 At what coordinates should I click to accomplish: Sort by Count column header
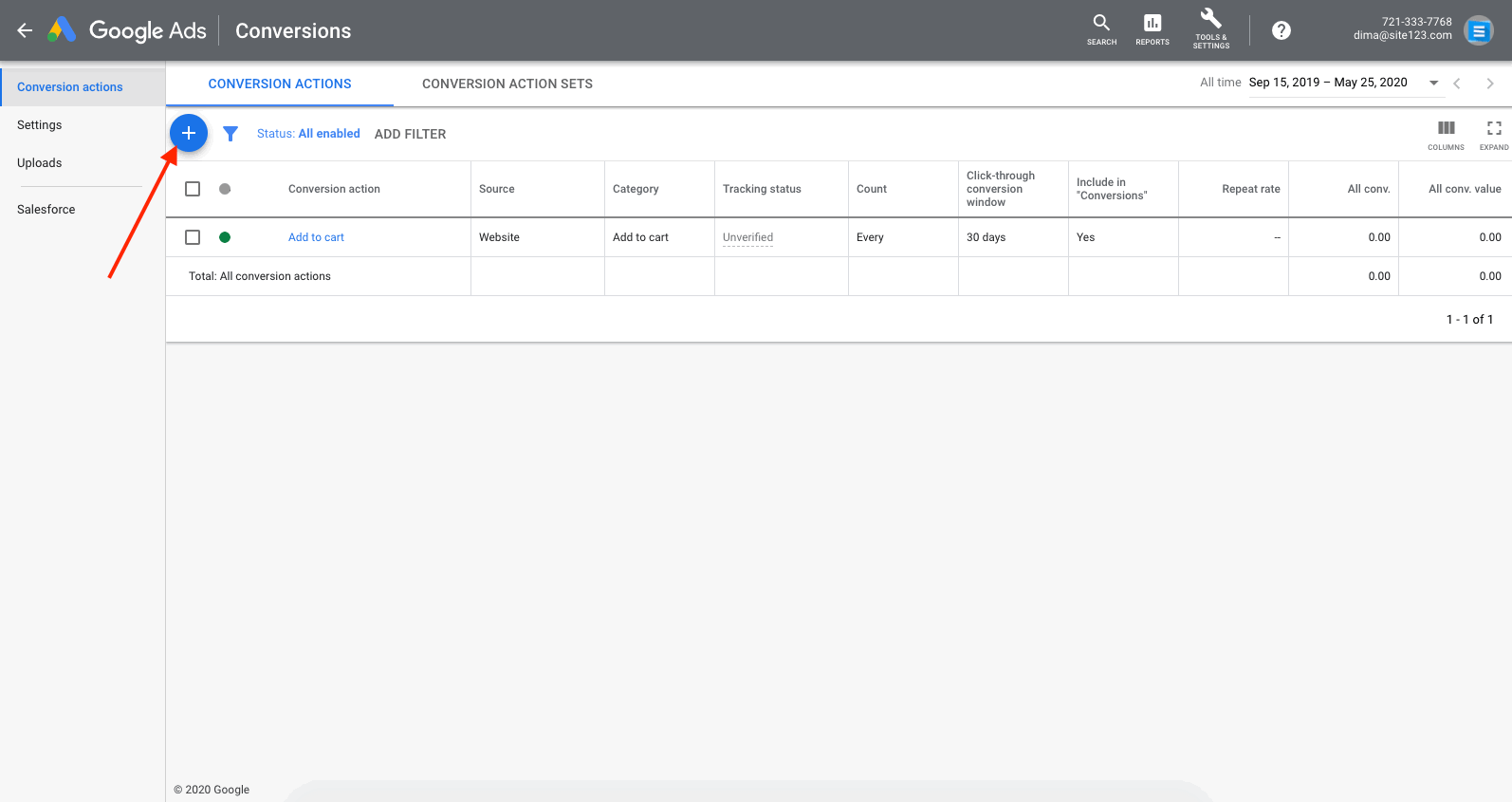coord(872,189)
